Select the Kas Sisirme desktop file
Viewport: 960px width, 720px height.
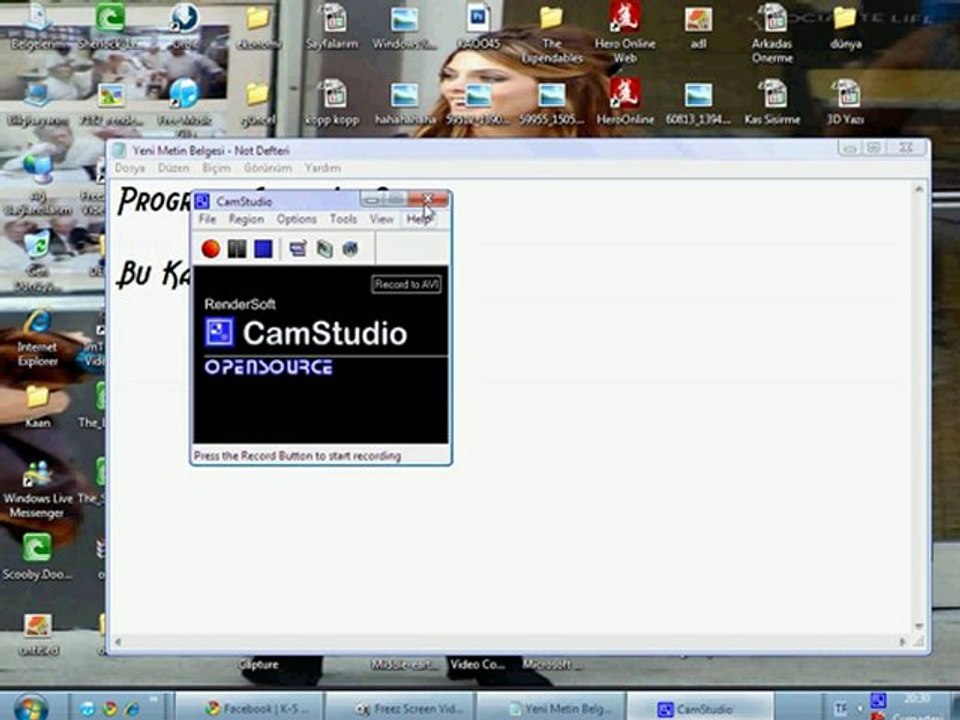772,102
